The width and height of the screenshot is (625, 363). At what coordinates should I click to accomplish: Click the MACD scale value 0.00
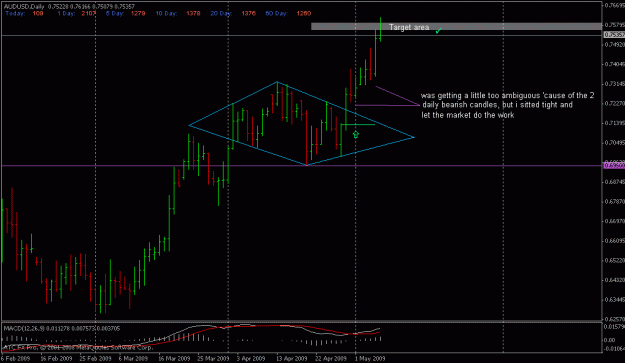click(610, 340)
